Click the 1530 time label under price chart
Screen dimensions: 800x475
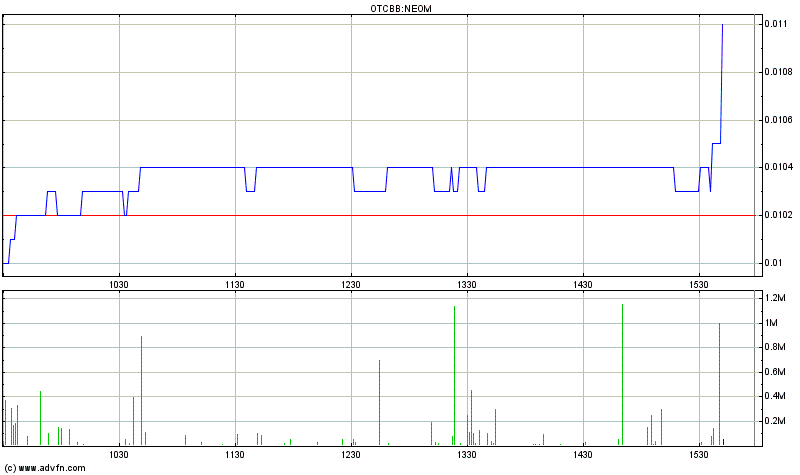point(699,285)
